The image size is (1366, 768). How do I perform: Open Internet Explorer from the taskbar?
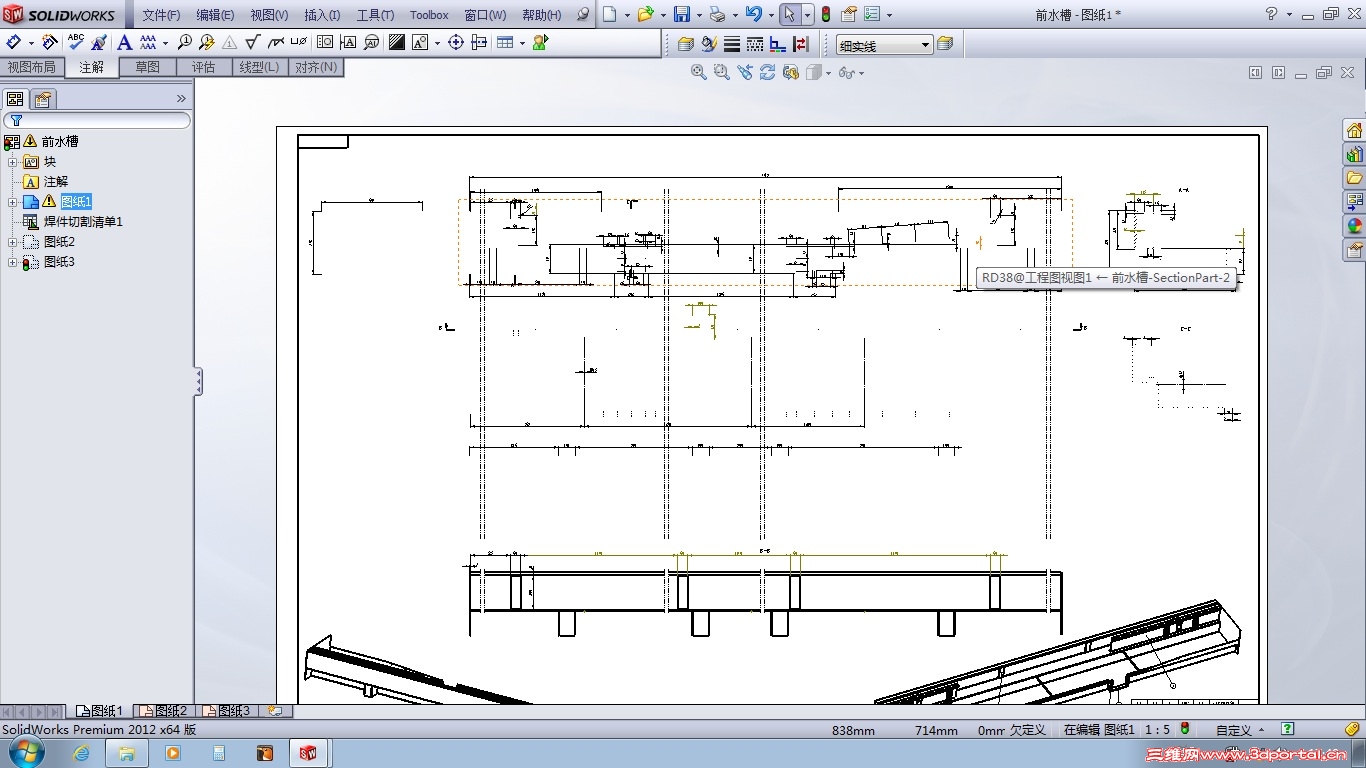(x=82, y=753)
